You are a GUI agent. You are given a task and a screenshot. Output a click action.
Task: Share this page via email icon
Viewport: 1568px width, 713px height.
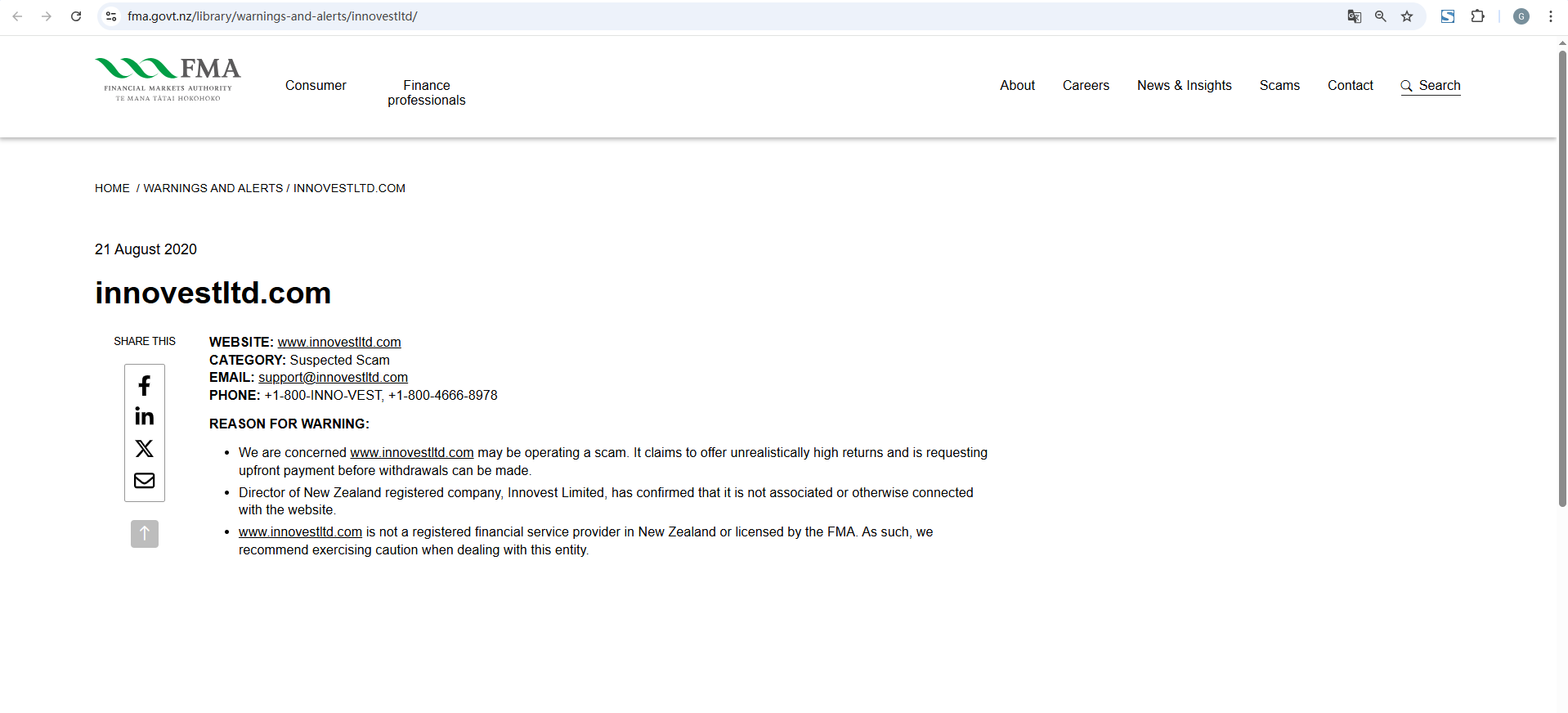[x=145, y=480]
